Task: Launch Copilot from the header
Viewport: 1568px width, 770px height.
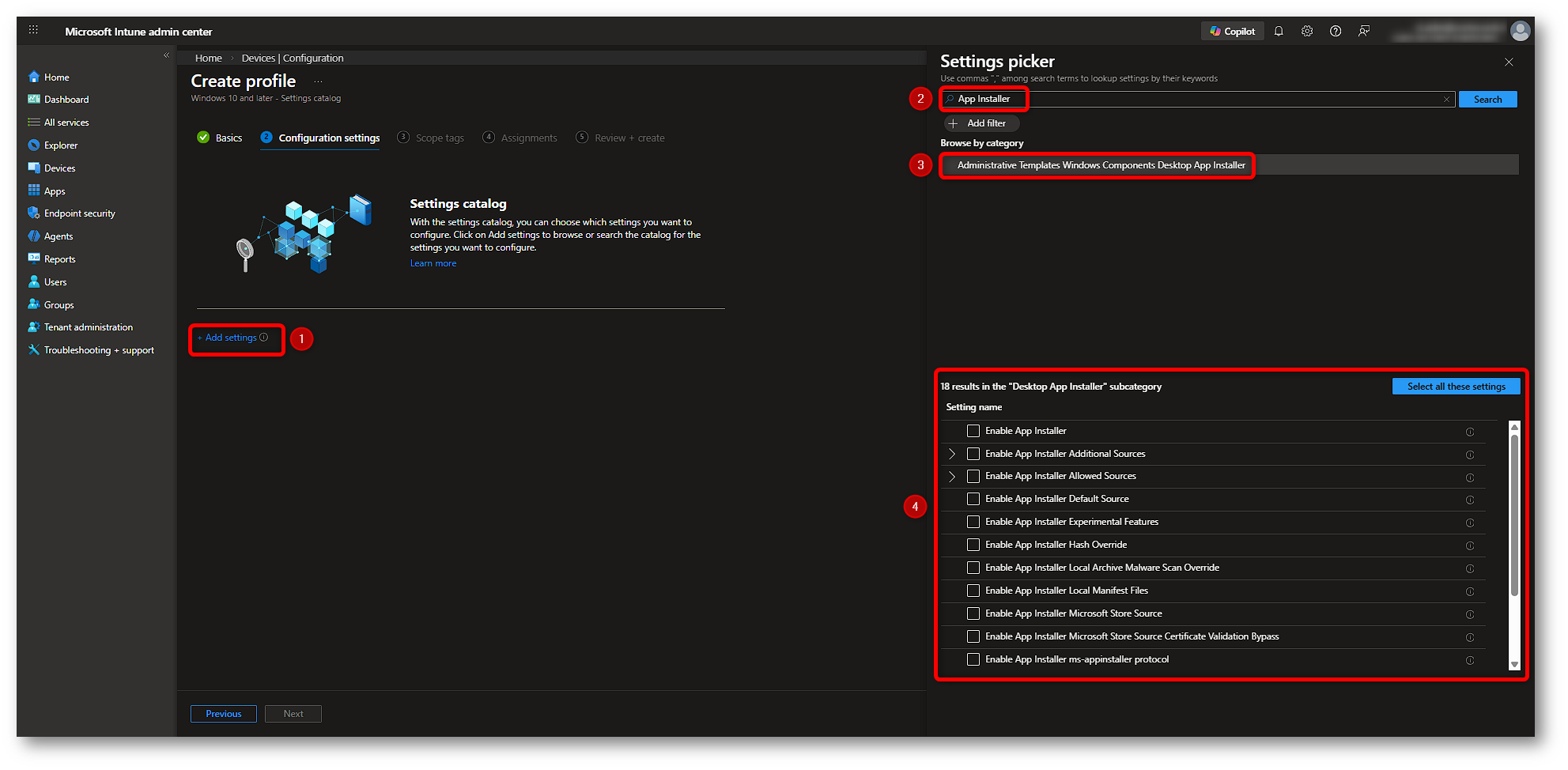Action: 1232,32
